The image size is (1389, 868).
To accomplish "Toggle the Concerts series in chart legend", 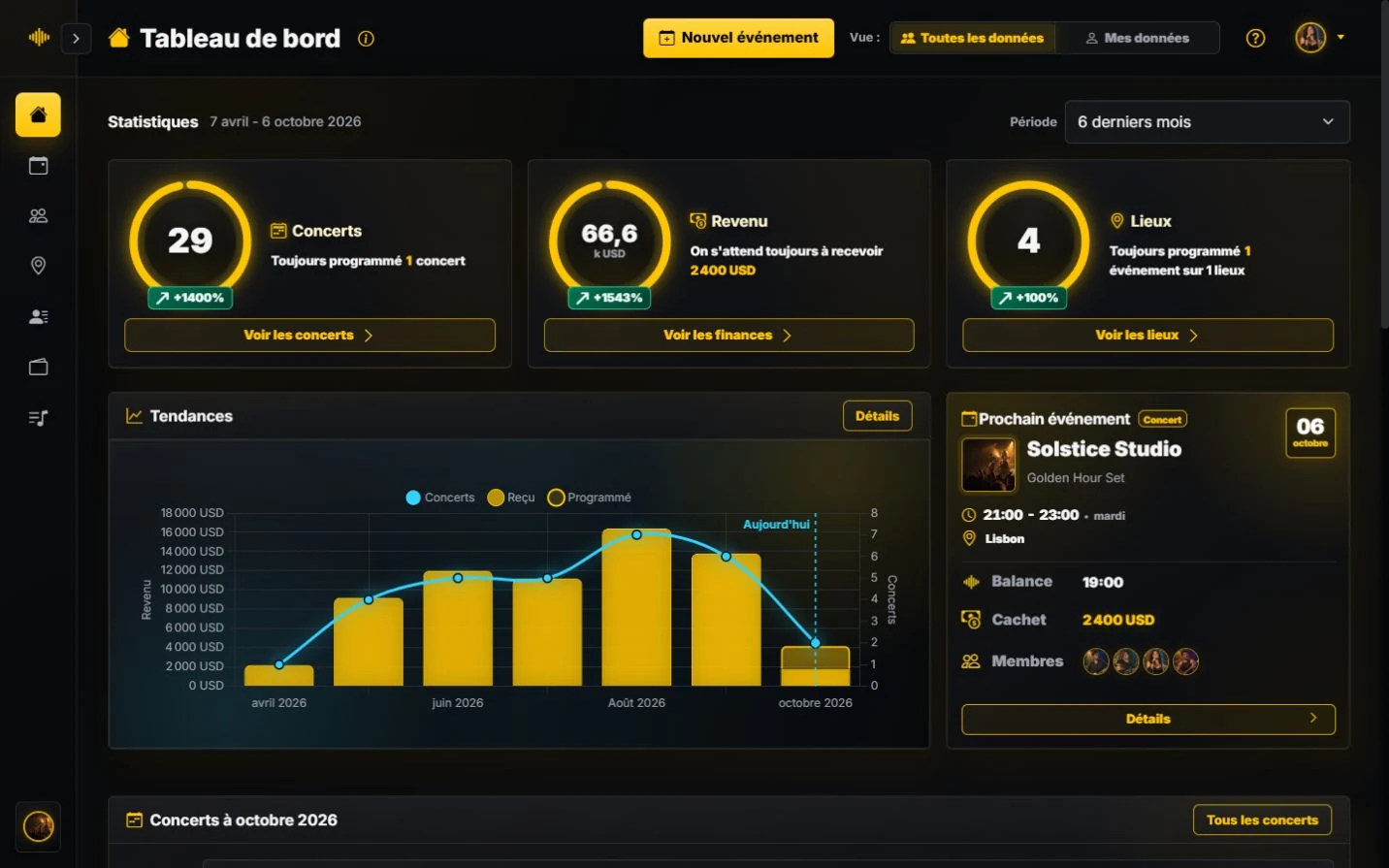I will point(440,498).
